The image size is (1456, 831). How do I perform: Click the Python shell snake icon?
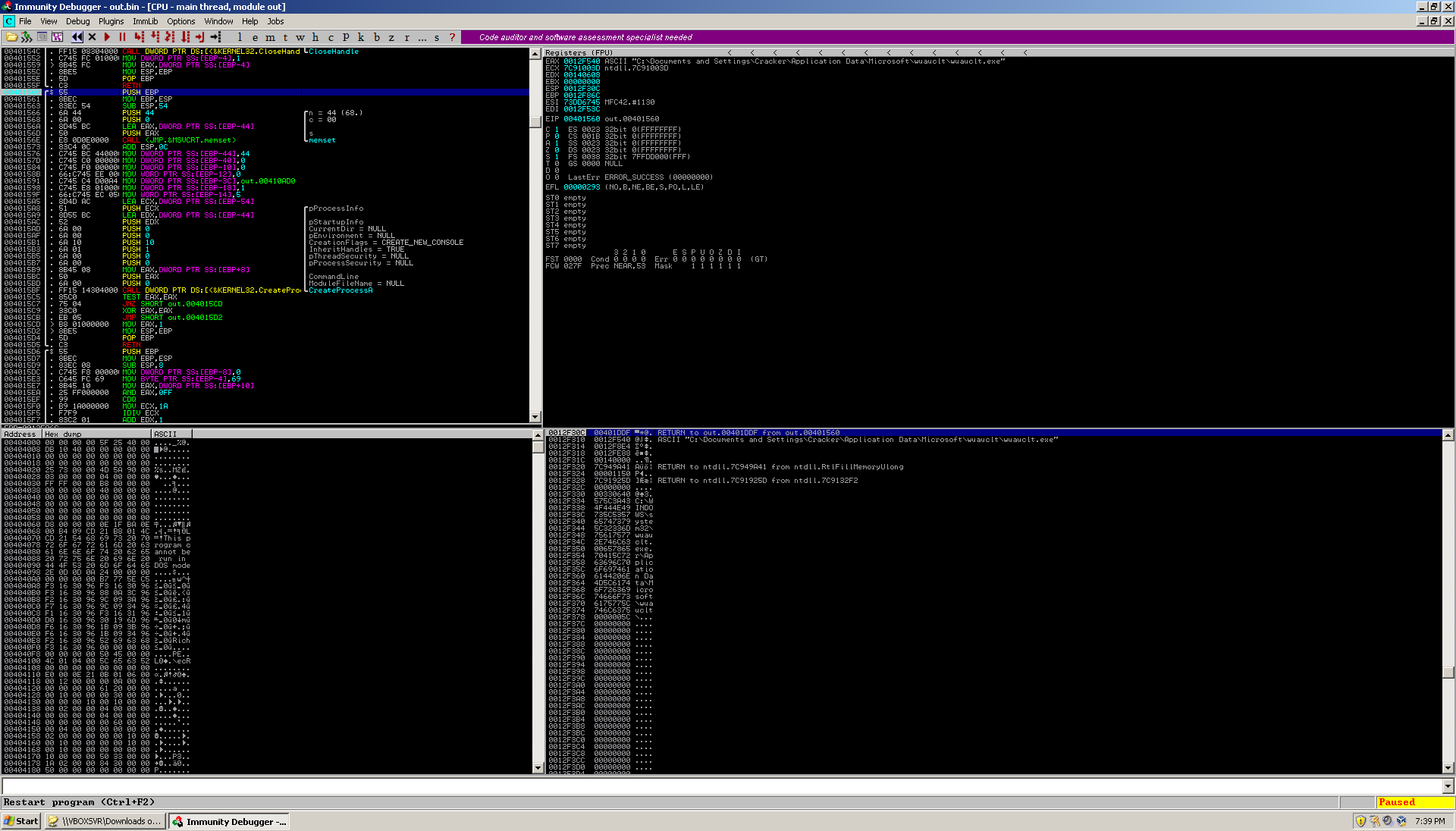pyautogui.click(x=27, y=37)
